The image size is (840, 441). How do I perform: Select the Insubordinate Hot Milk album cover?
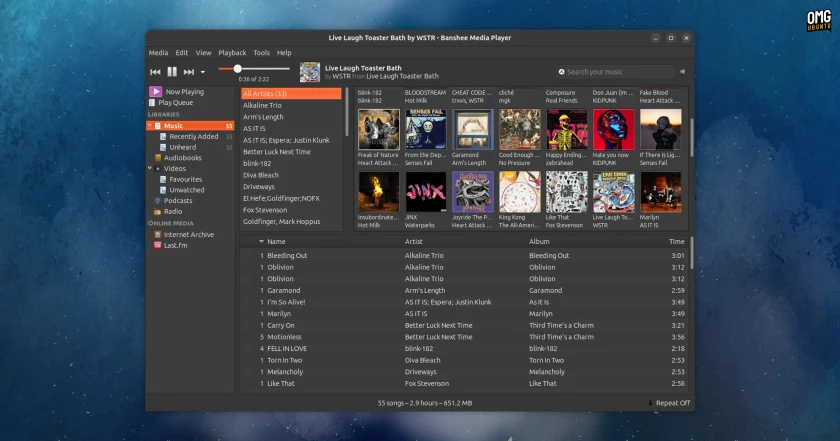(378, 192)
